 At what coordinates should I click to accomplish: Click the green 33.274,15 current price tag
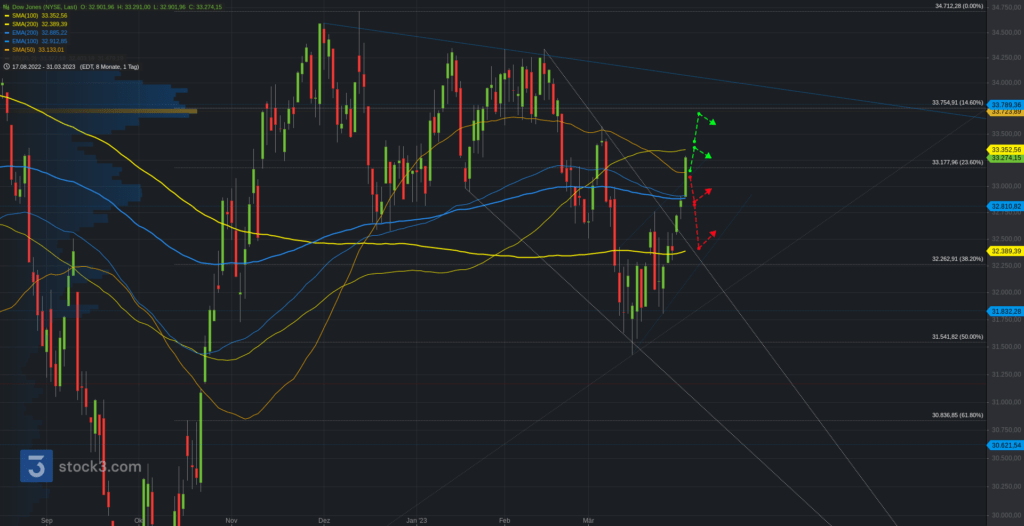pyautogui.click(x=1006, y=158)
